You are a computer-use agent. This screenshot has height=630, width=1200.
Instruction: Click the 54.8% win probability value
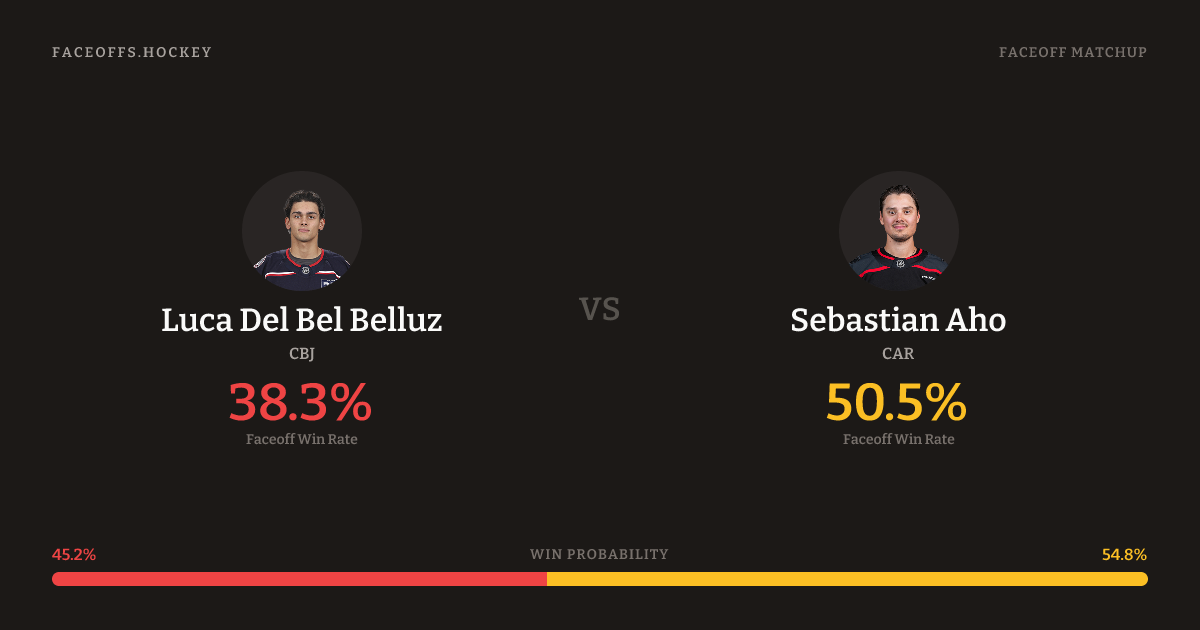click(1124, 555)
